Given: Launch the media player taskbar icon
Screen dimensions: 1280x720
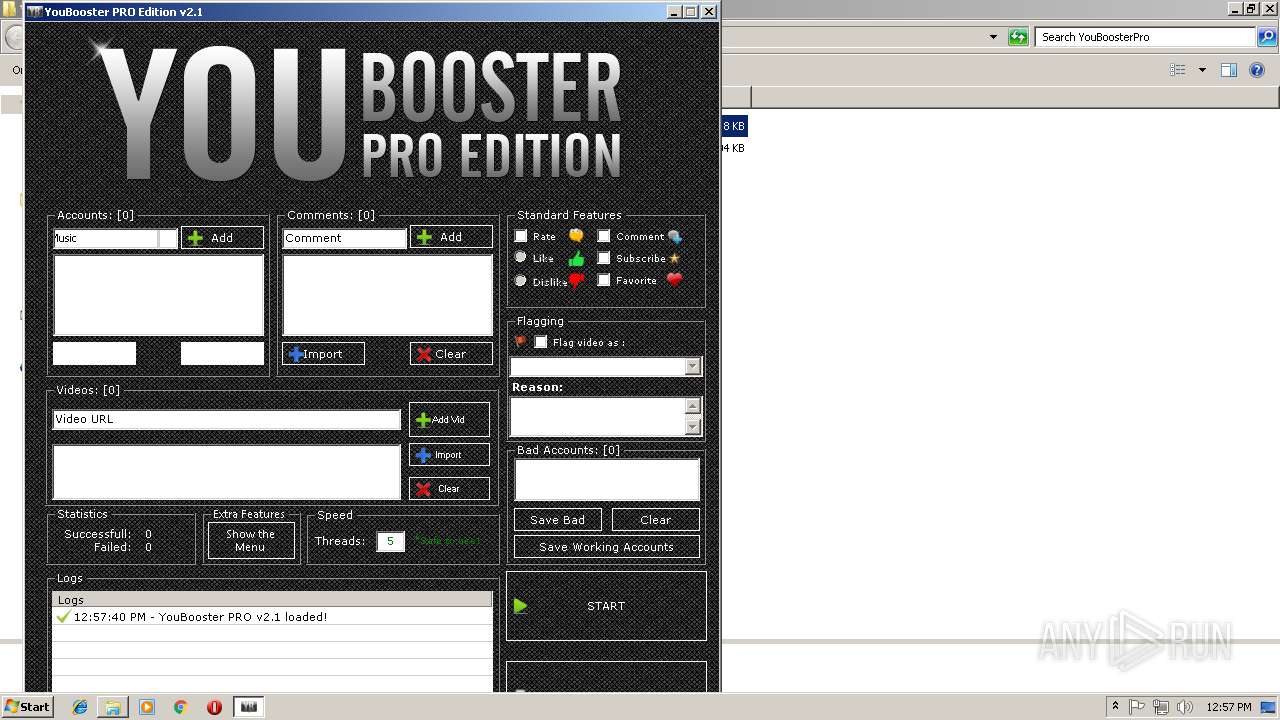Looking at the screenshot, I should (x=147, y=707).
